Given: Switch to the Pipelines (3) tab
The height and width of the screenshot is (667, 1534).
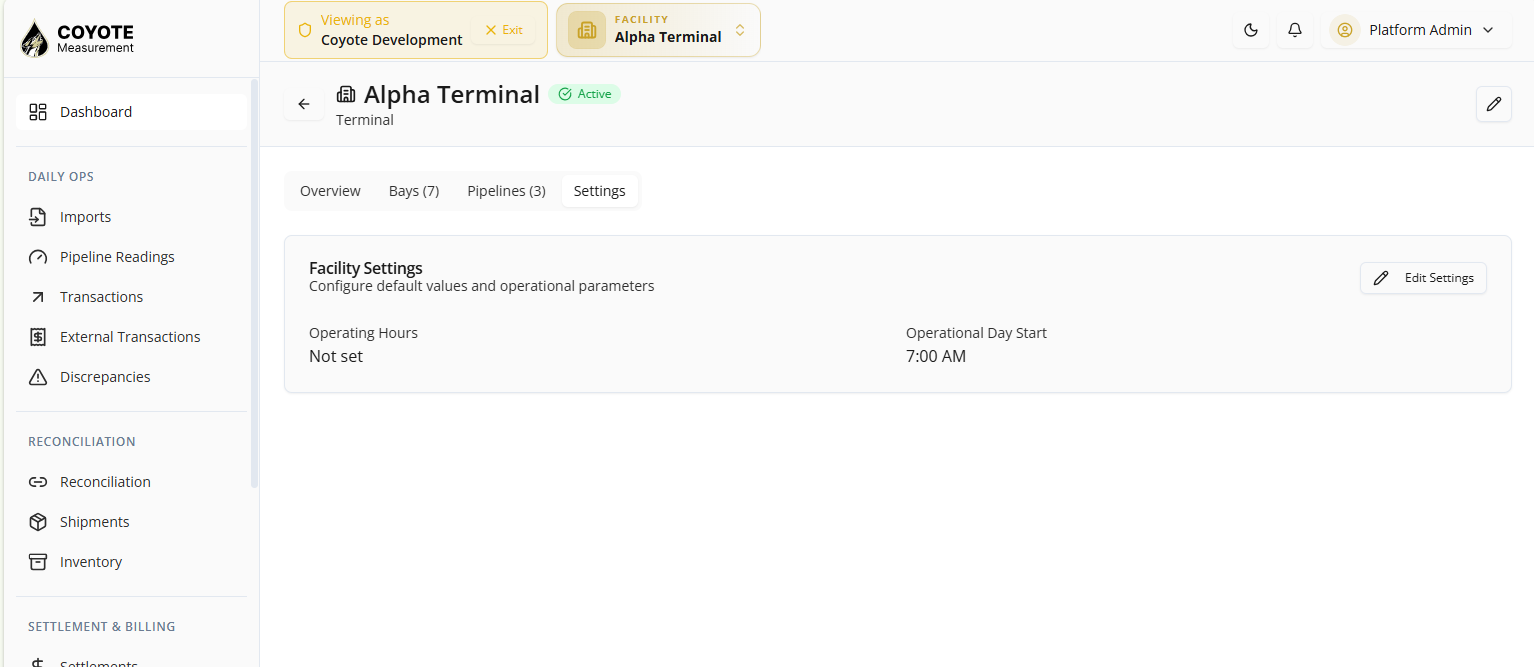Looking at the screenshot, I should 506,191.
